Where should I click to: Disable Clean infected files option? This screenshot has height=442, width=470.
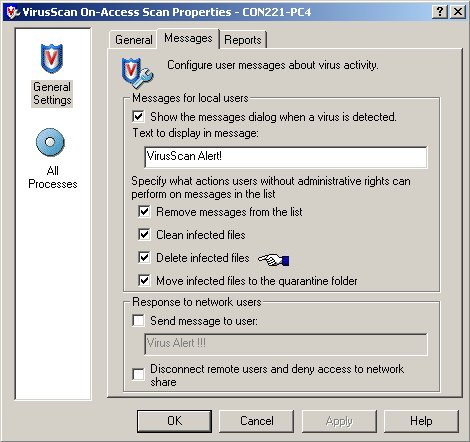click(144, 234)
